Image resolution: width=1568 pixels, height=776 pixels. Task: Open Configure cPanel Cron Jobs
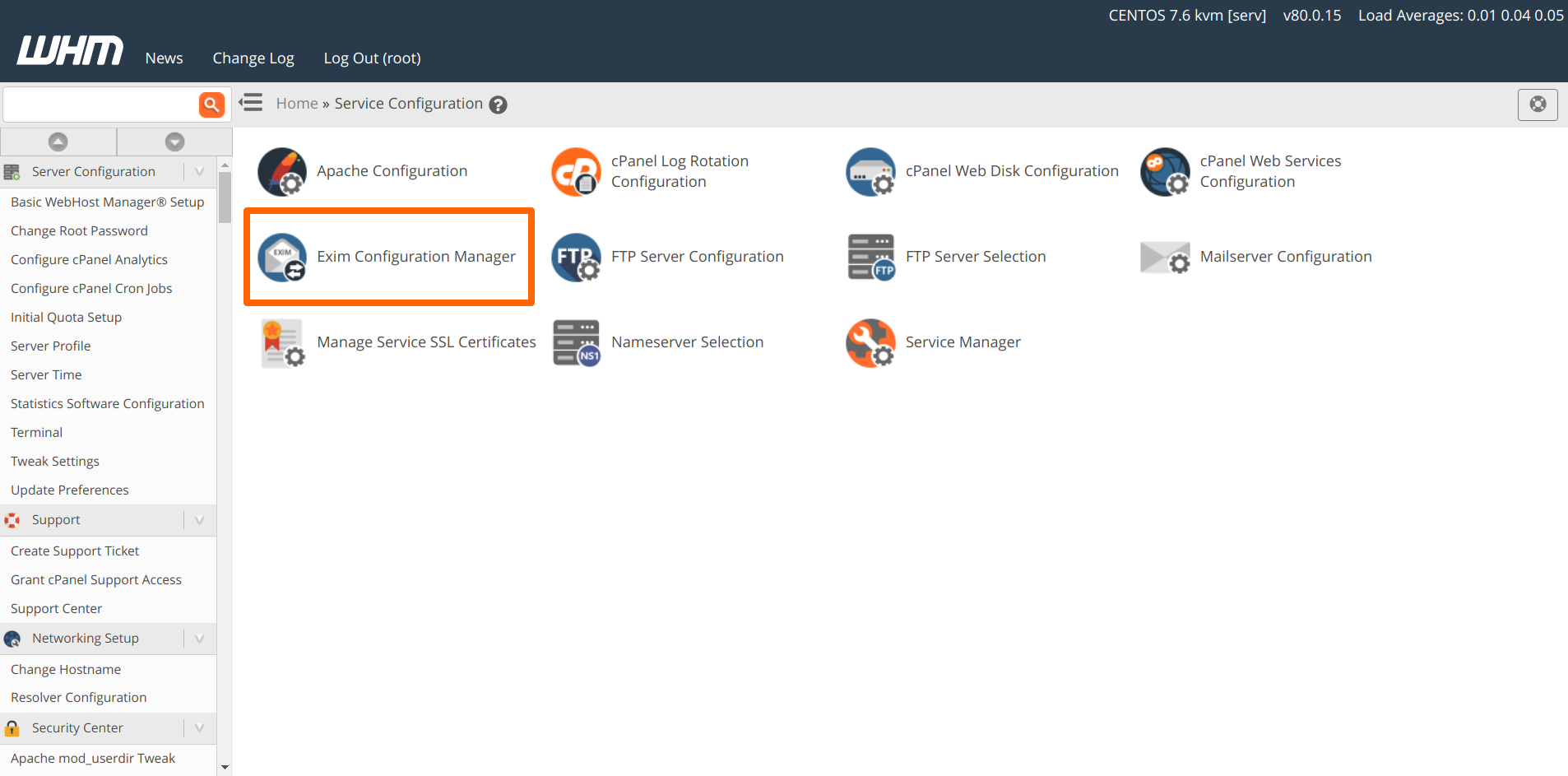point(91,289)
